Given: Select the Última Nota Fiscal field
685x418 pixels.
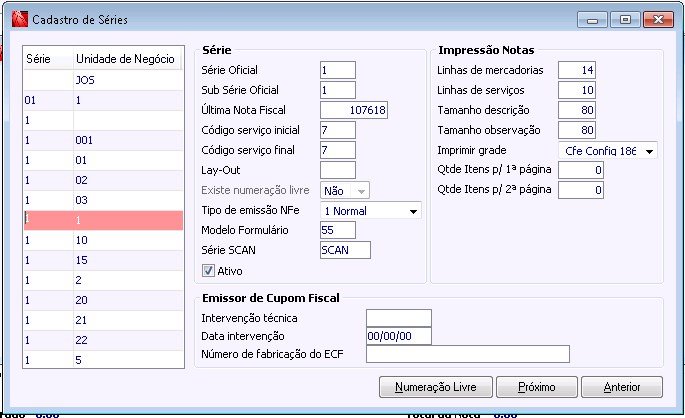Looking at the screenshot, I should [x=353, y=110].
